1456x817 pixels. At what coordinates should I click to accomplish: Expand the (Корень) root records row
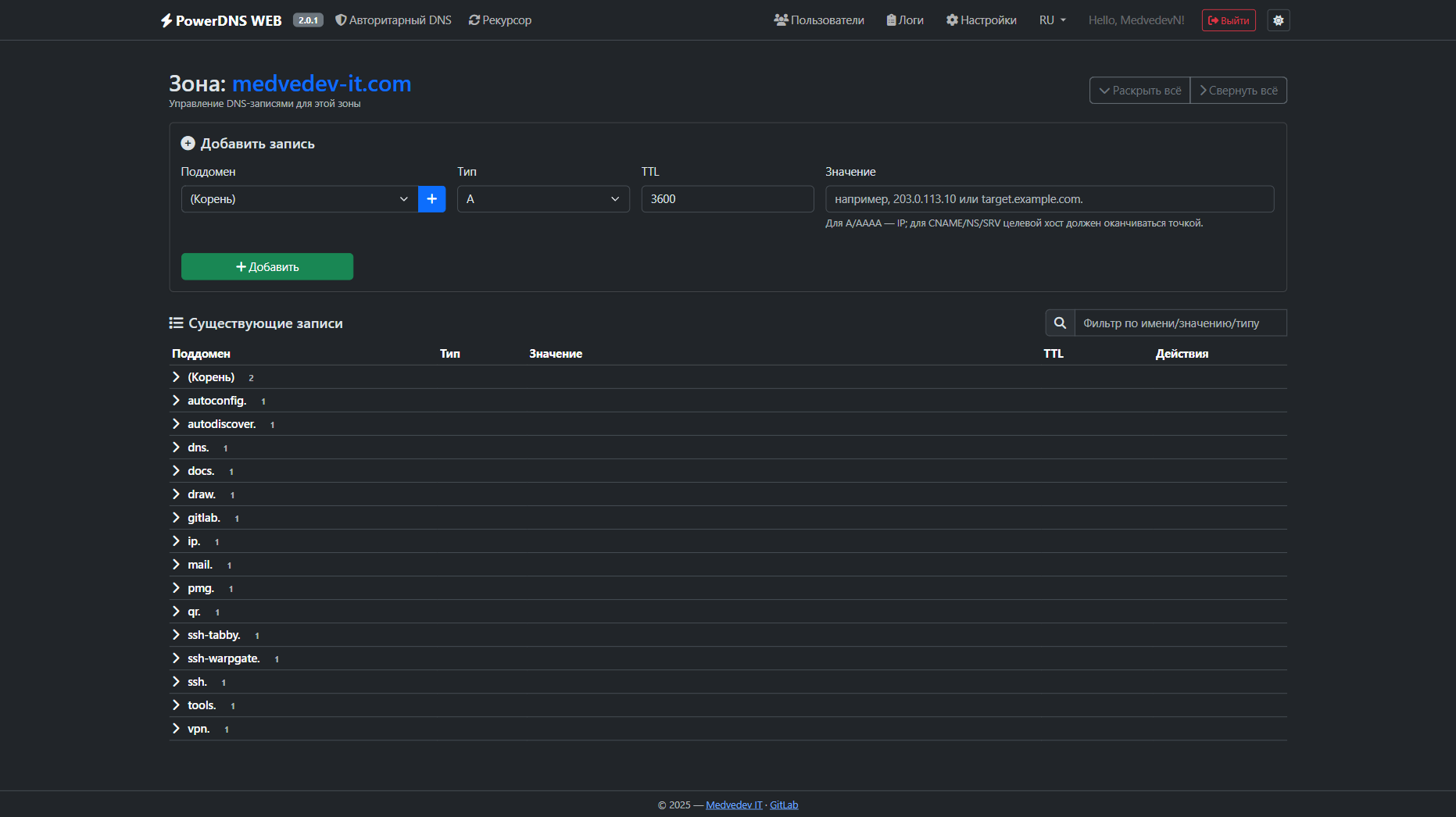pyautogui.click(x=210, y=377)
